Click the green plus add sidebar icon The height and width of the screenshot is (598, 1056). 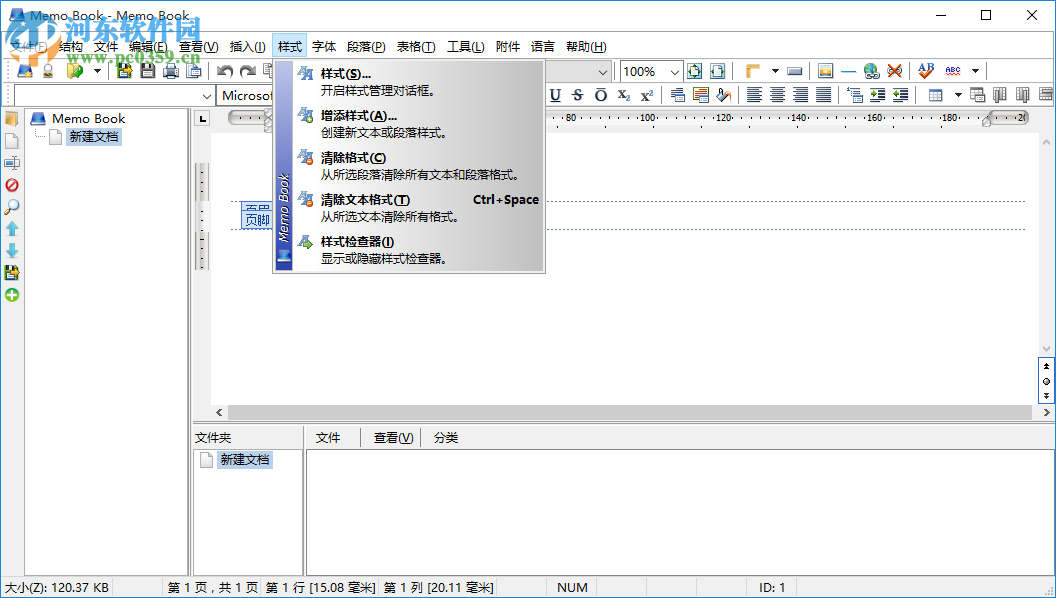11,295
